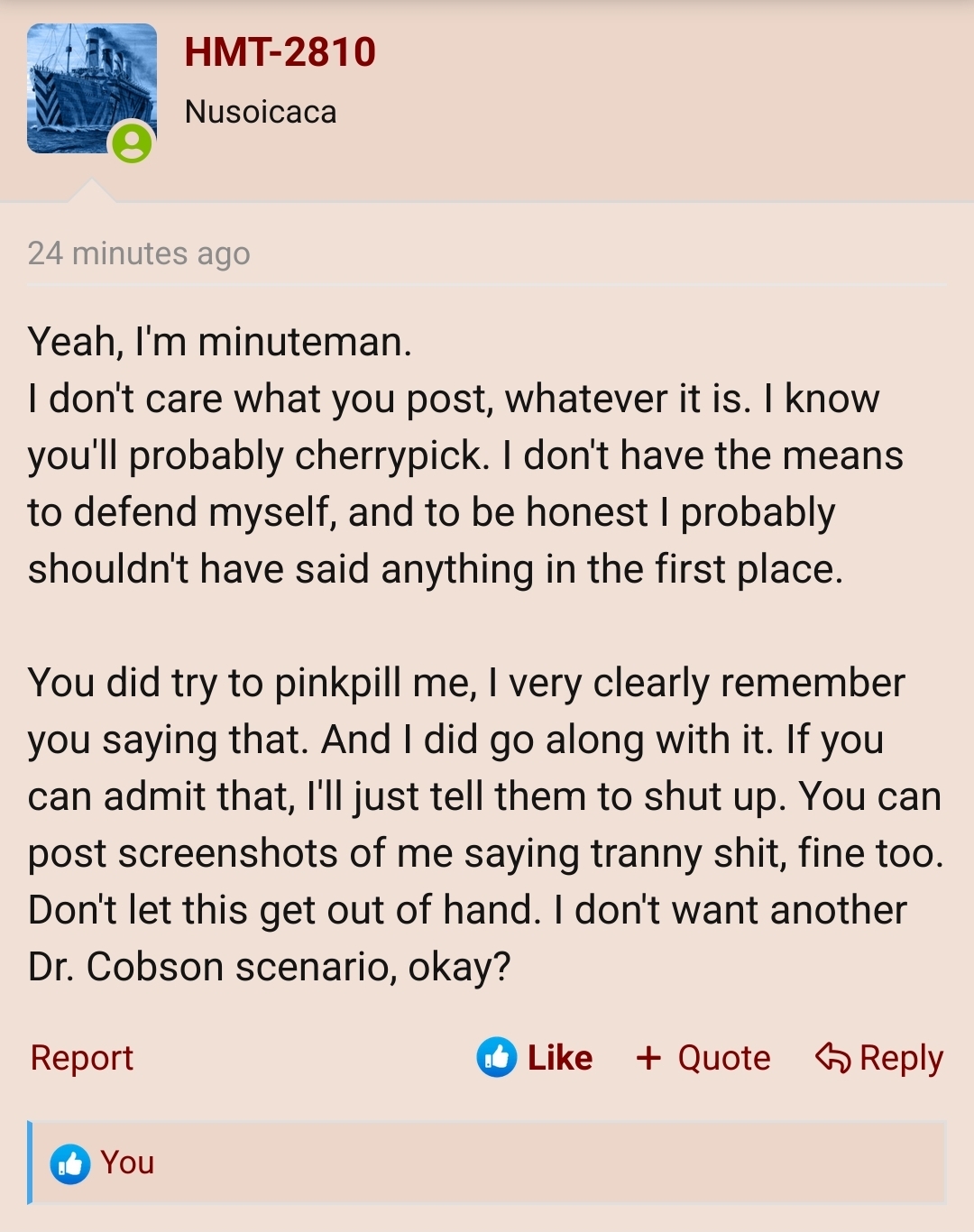Click the curved-arrow Reply icon

[x=832, y=1058]
